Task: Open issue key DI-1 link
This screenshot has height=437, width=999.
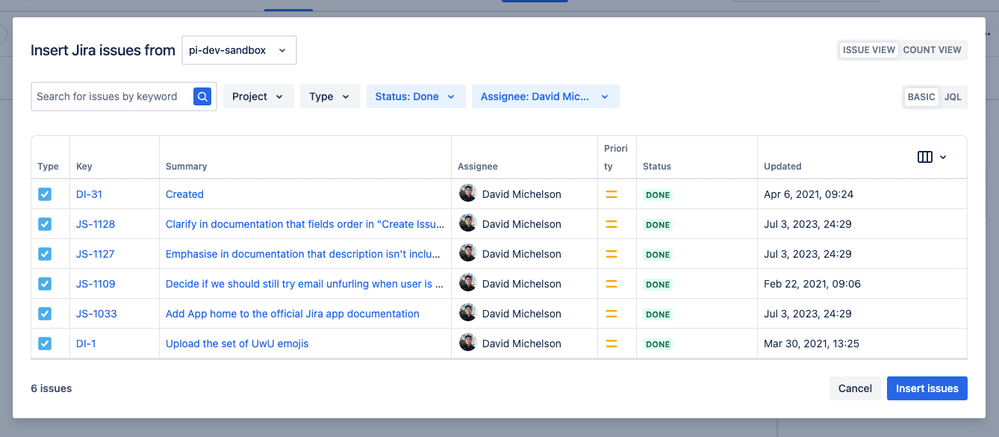Action: pos(86,344)
